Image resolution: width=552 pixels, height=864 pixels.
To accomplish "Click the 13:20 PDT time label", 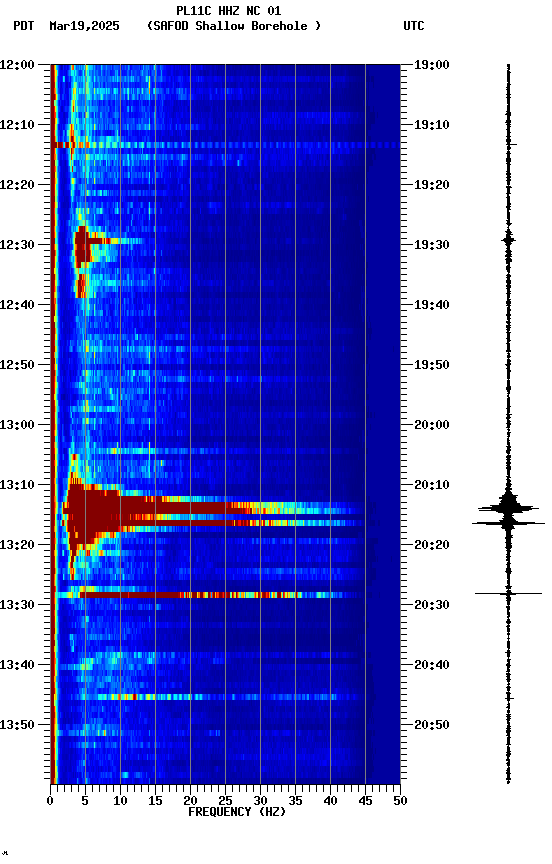I will [17, 545].
